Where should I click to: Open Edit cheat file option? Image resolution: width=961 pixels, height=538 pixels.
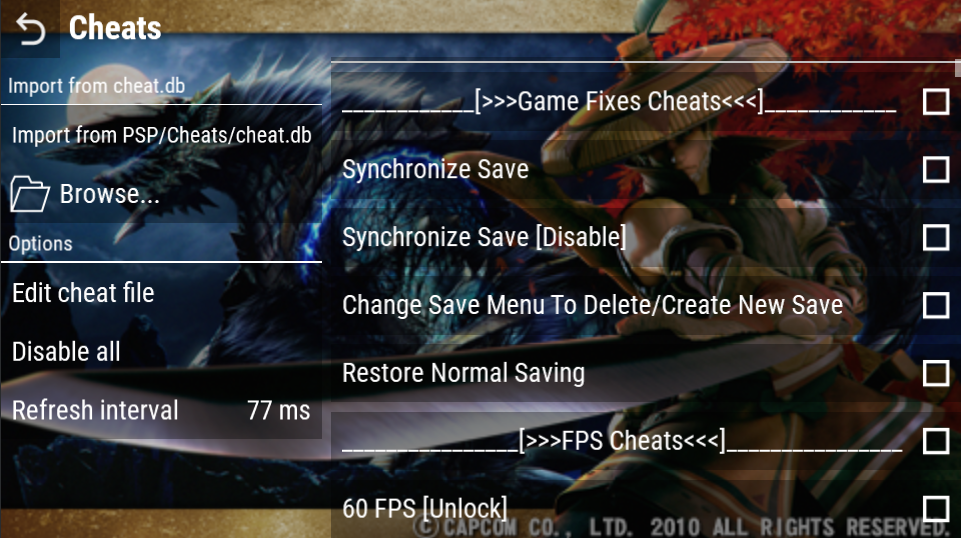[161, 293]
